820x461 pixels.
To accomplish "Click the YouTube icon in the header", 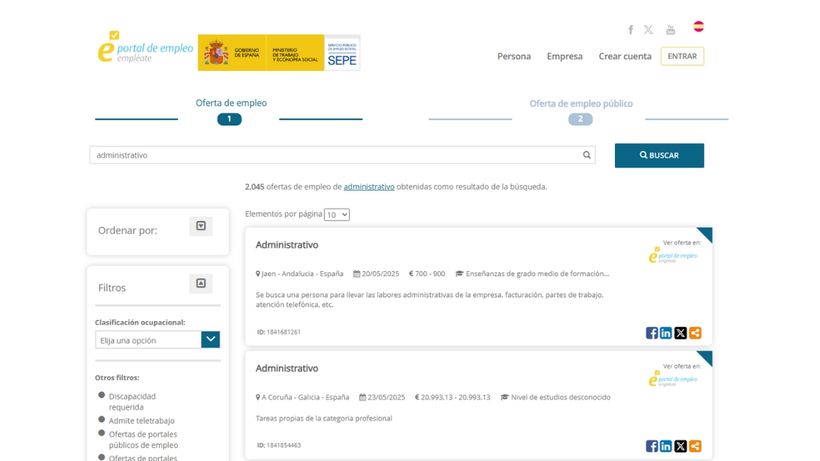I will 670,30.
